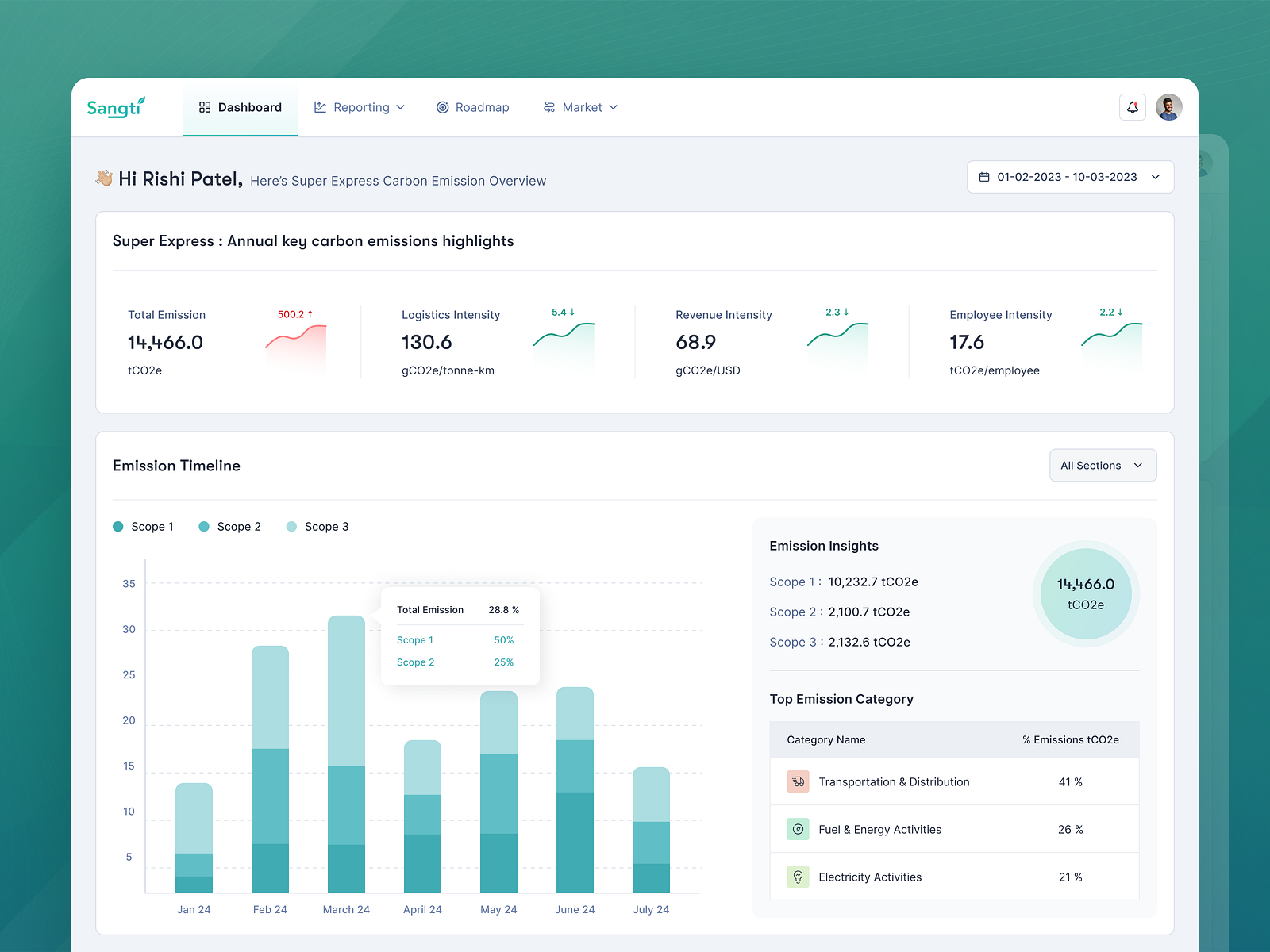Click the Fuel & Energy Activities icon
This screenshot has height=952, width=1270.
click(x=798, y=829)
